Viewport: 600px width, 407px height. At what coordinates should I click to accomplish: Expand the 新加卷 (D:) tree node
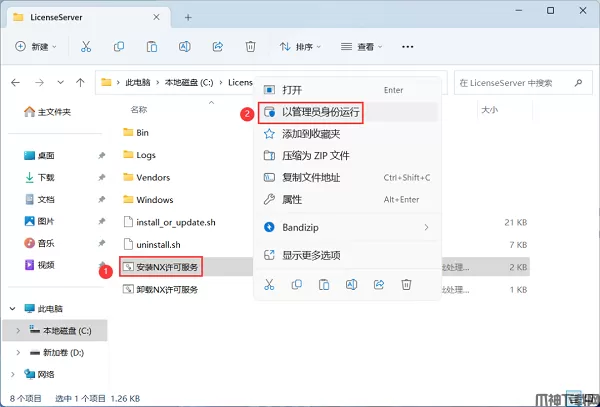tap(18, 352)
